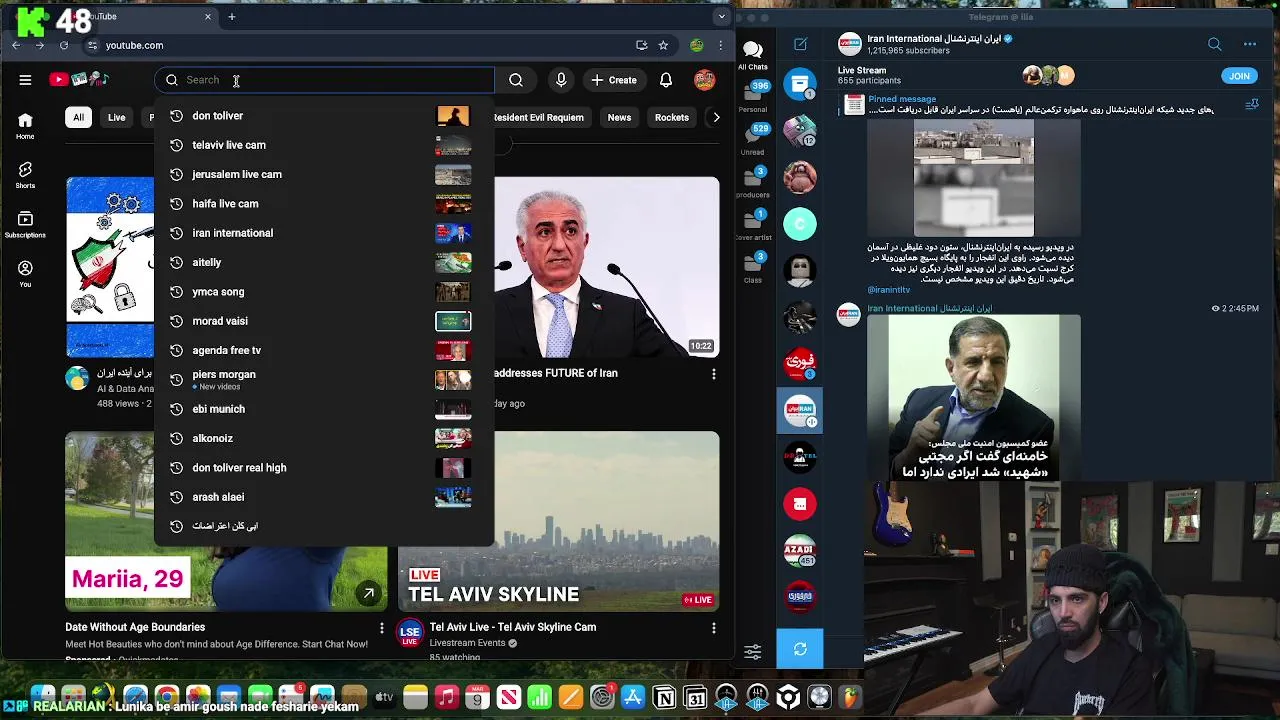
Task: Select the News filter chip
Action: [619, 117]
